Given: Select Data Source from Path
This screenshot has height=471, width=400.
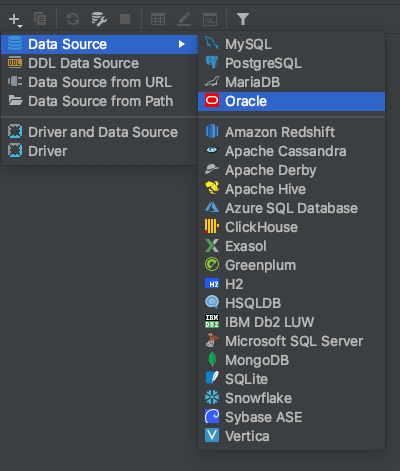Looking at the screenshot, I should coord(99,101).
